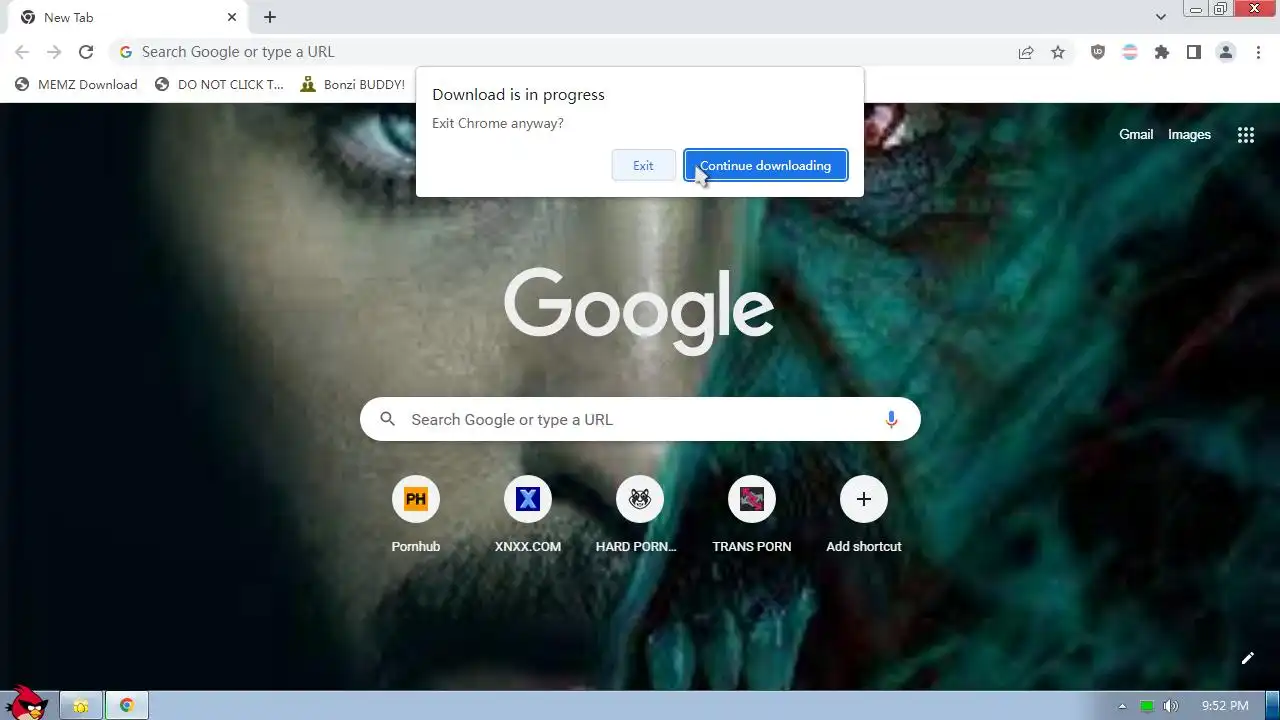The width and height of the screenshot is (1280, 720).
Task: Click the address bar text field
Action: (x=570, y=52)
